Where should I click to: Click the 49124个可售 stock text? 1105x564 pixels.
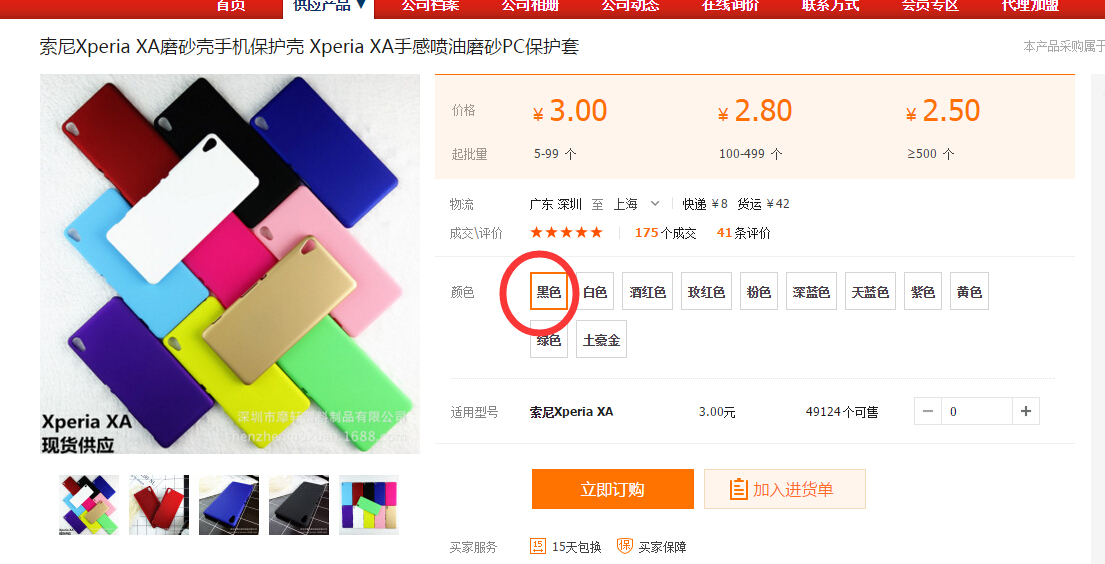pos(842,412)
